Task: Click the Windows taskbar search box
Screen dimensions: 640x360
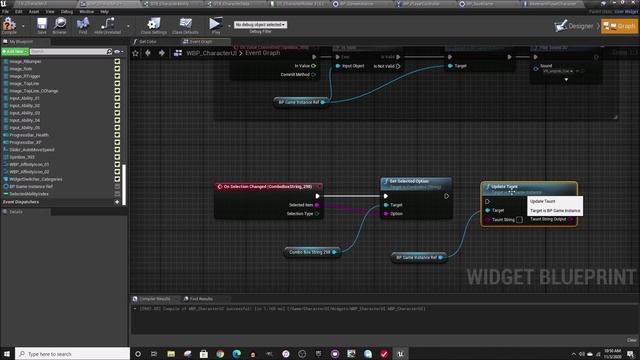Action: pos(73,354)
